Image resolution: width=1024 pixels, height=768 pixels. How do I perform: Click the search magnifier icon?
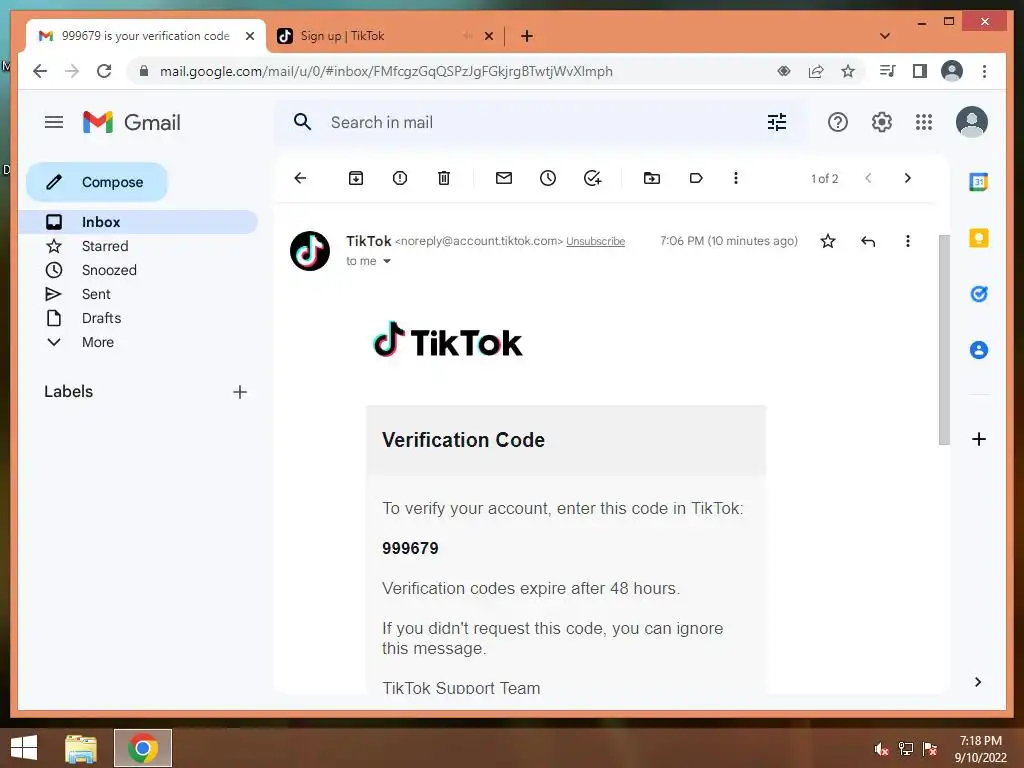click(302, 122)
